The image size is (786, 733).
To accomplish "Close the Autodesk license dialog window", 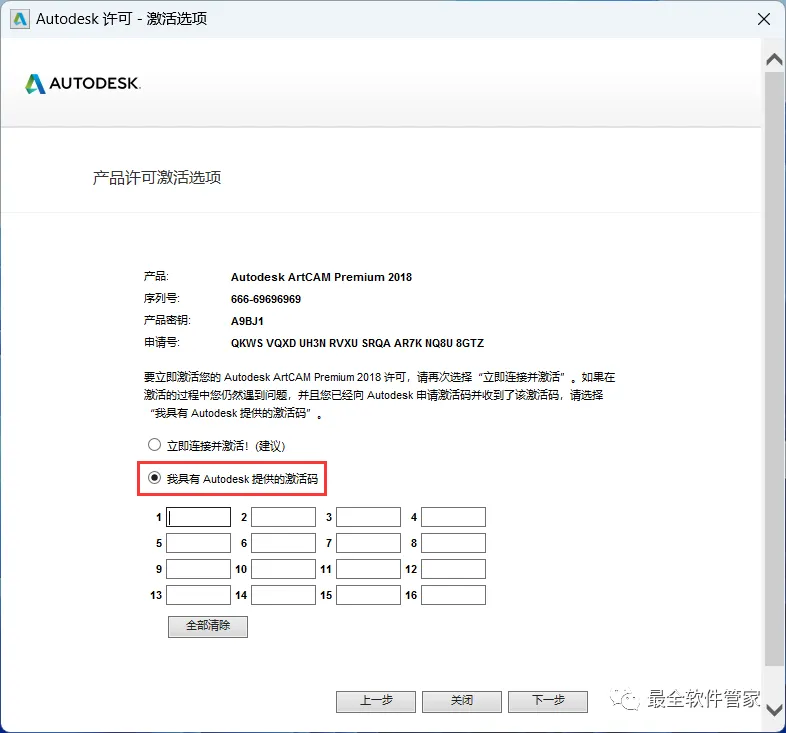I will [x=763, y=19].
